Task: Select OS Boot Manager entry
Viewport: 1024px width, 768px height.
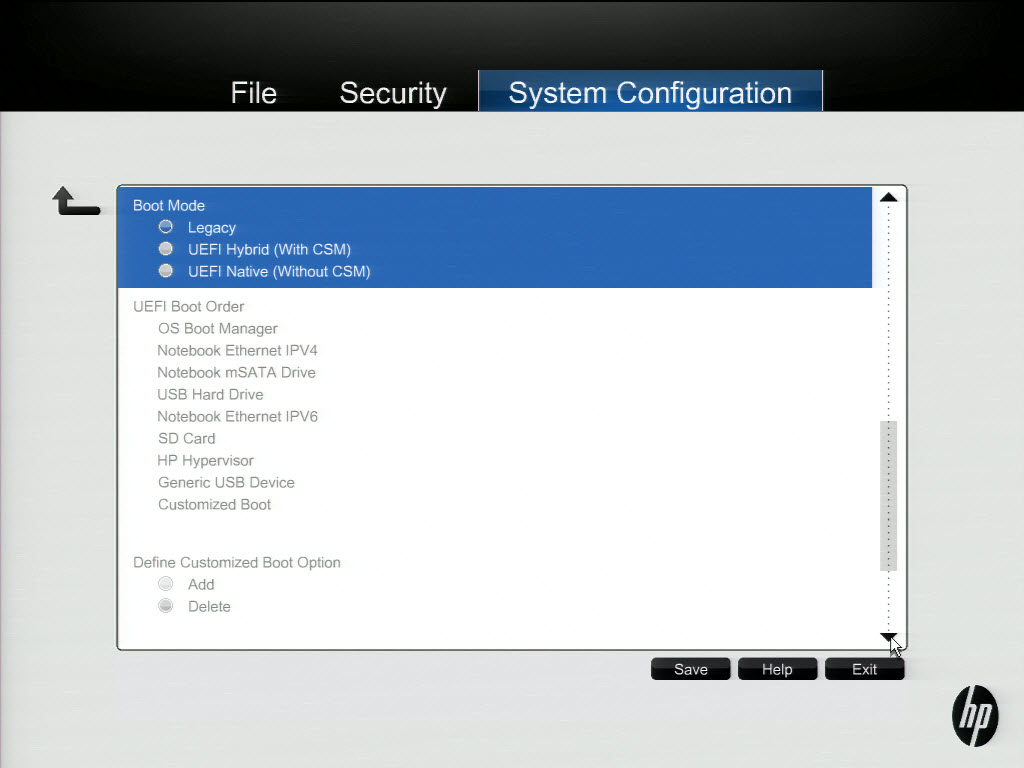Action: pyautogui.click(x=217, y=328)
